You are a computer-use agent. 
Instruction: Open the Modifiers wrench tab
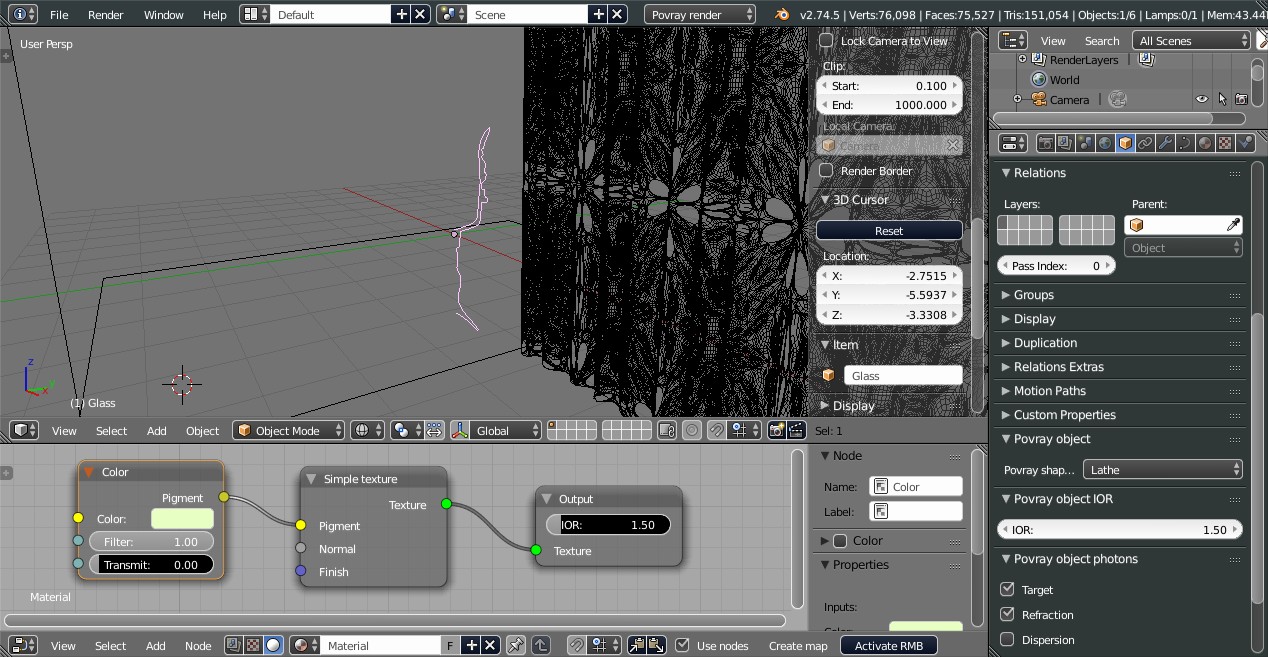pyautogui.click(x=1165, y=143)
